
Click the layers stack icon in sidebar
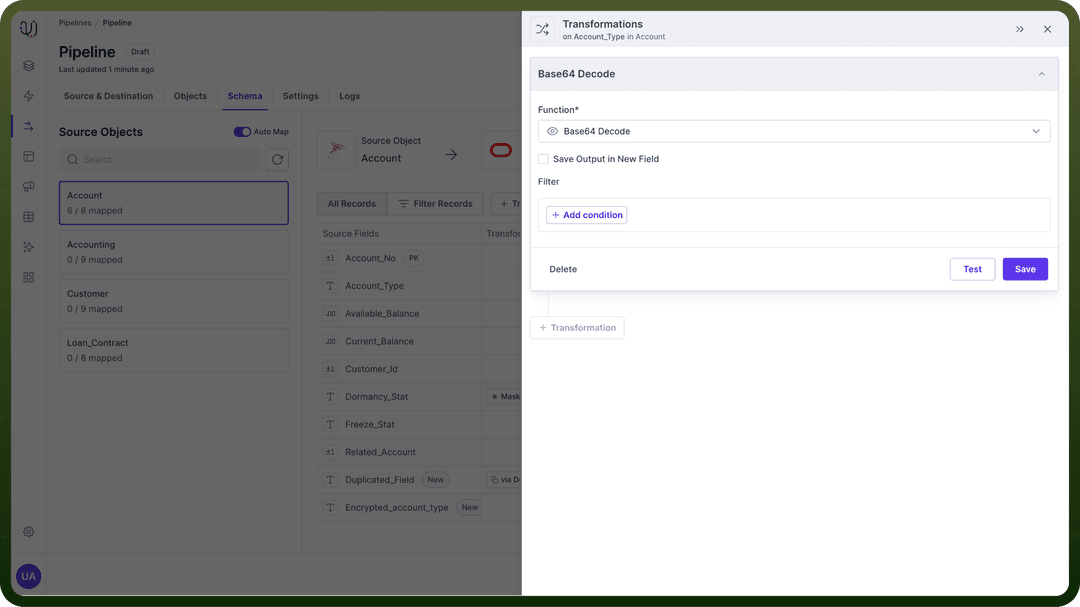(x=28, y=65)
